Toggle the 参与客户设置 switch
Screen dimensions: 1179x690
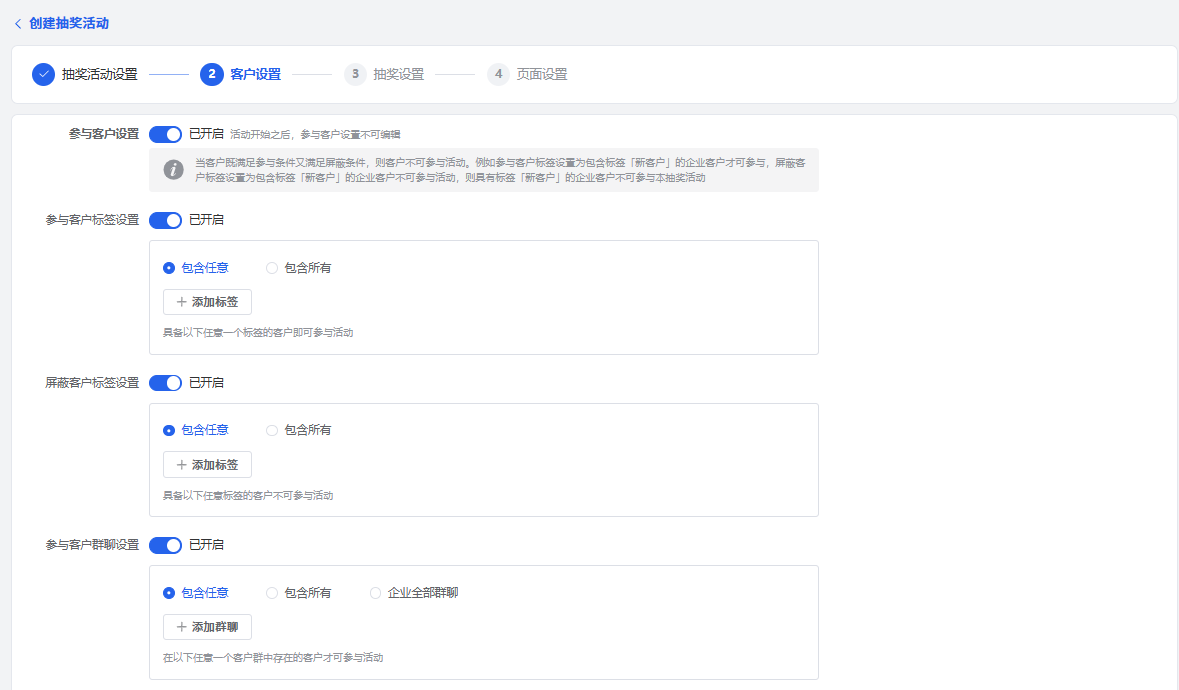tap(165, 135)
